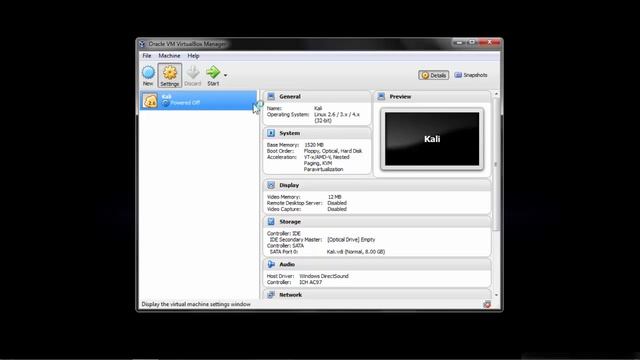640x360 pixels.
Task: Click the VirtualBox title bar icon
Action: pos(142,44)
